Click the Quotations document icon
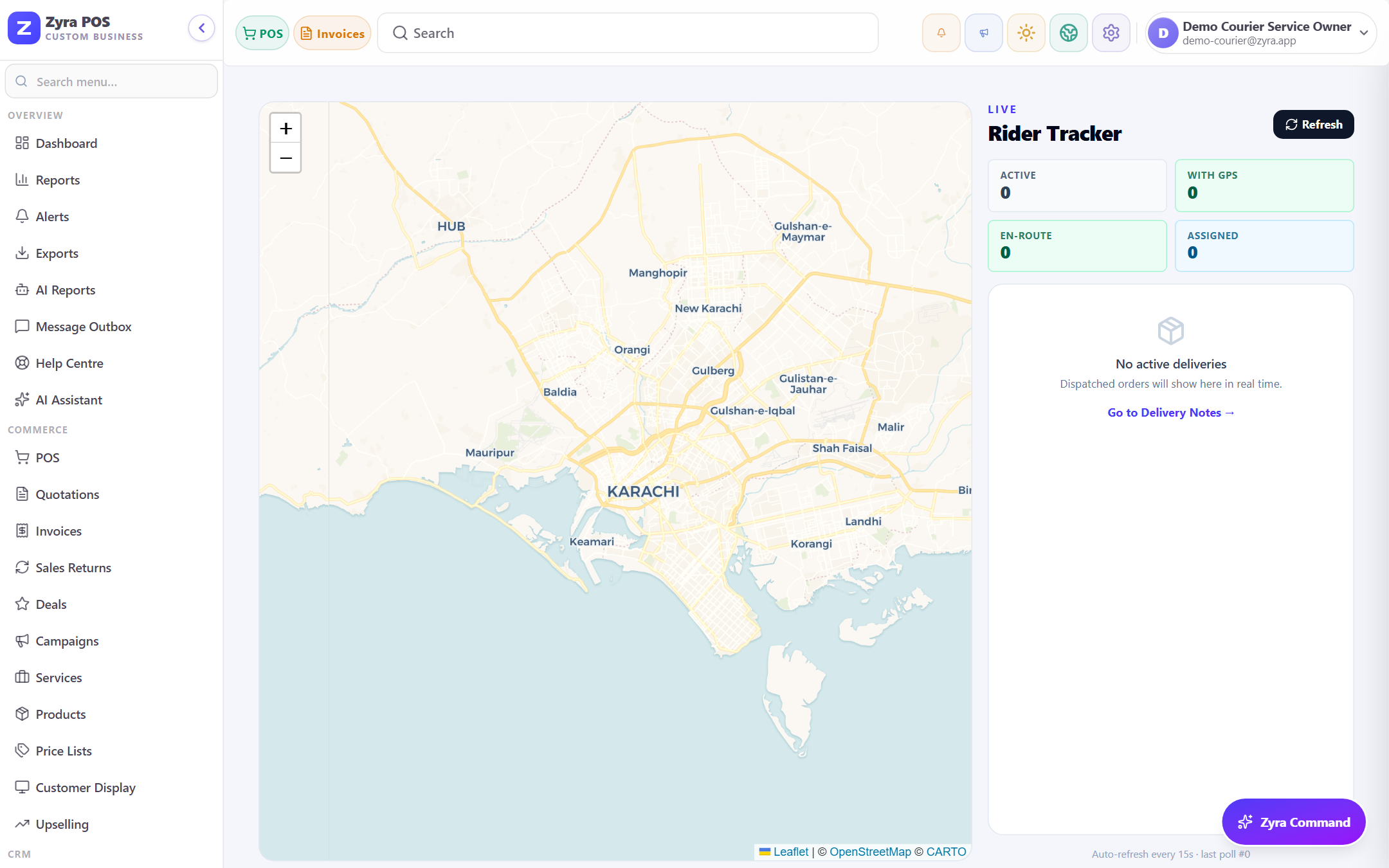This screenshot has width=1389, height=868. pyautogui.click(x=23, y=494)
